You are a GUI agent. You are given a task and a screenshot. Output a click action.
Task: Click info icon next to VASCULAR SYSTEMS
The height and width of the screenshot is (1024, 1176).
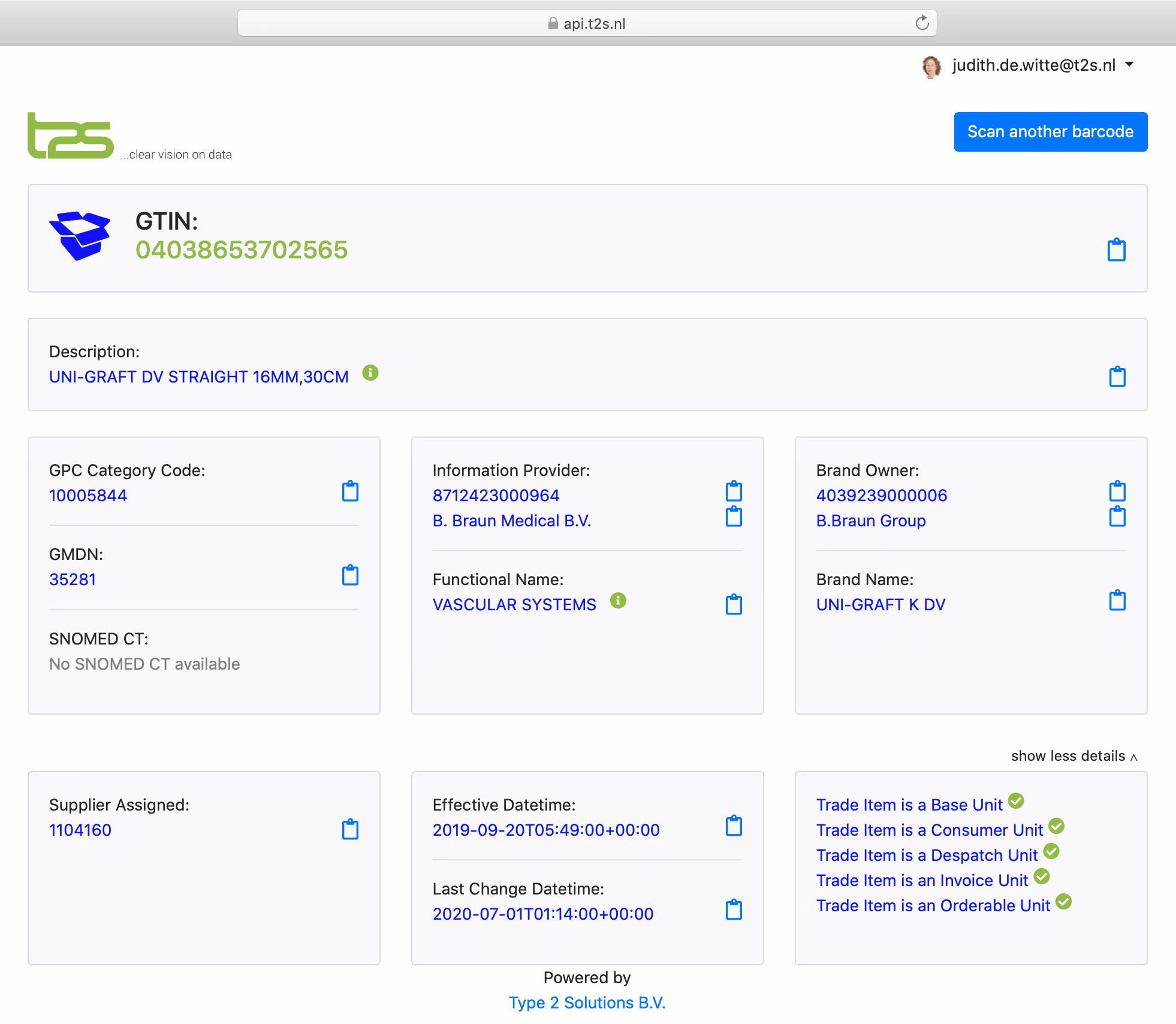(x=618, y=600)
